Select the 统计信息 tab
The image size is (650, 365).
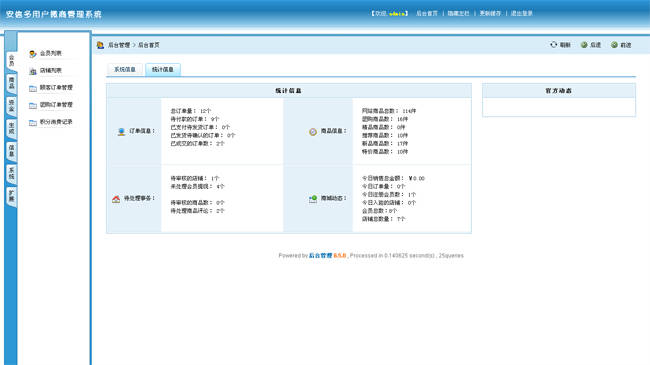click(x=162, y=69)
